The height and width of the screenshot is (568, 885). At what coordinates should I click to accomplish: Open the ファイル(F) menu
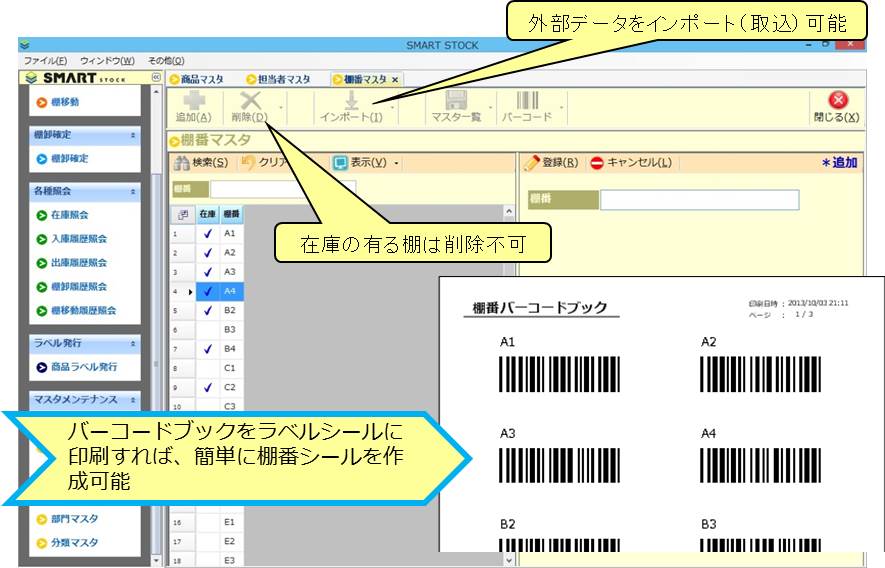pyautogui.click(x=45, y=60)
